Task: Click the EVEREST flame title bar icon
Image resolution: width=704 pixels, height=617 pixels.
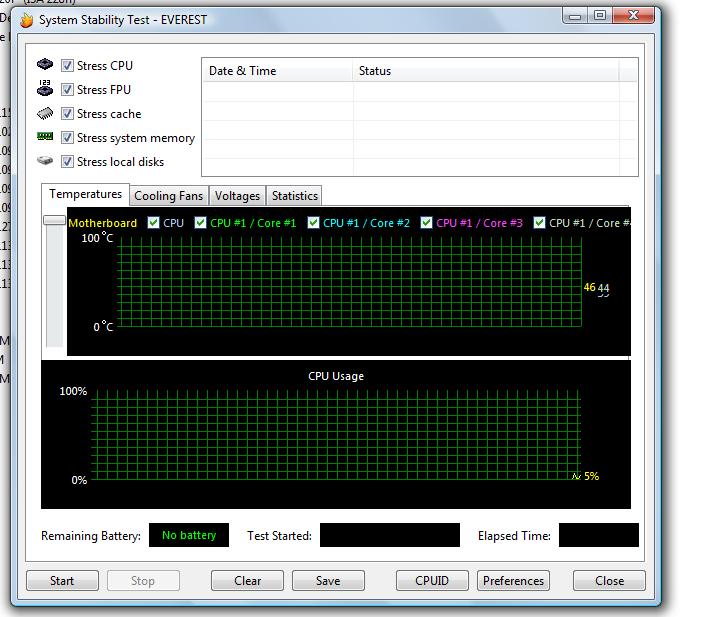Action: [x=26, y=20]
